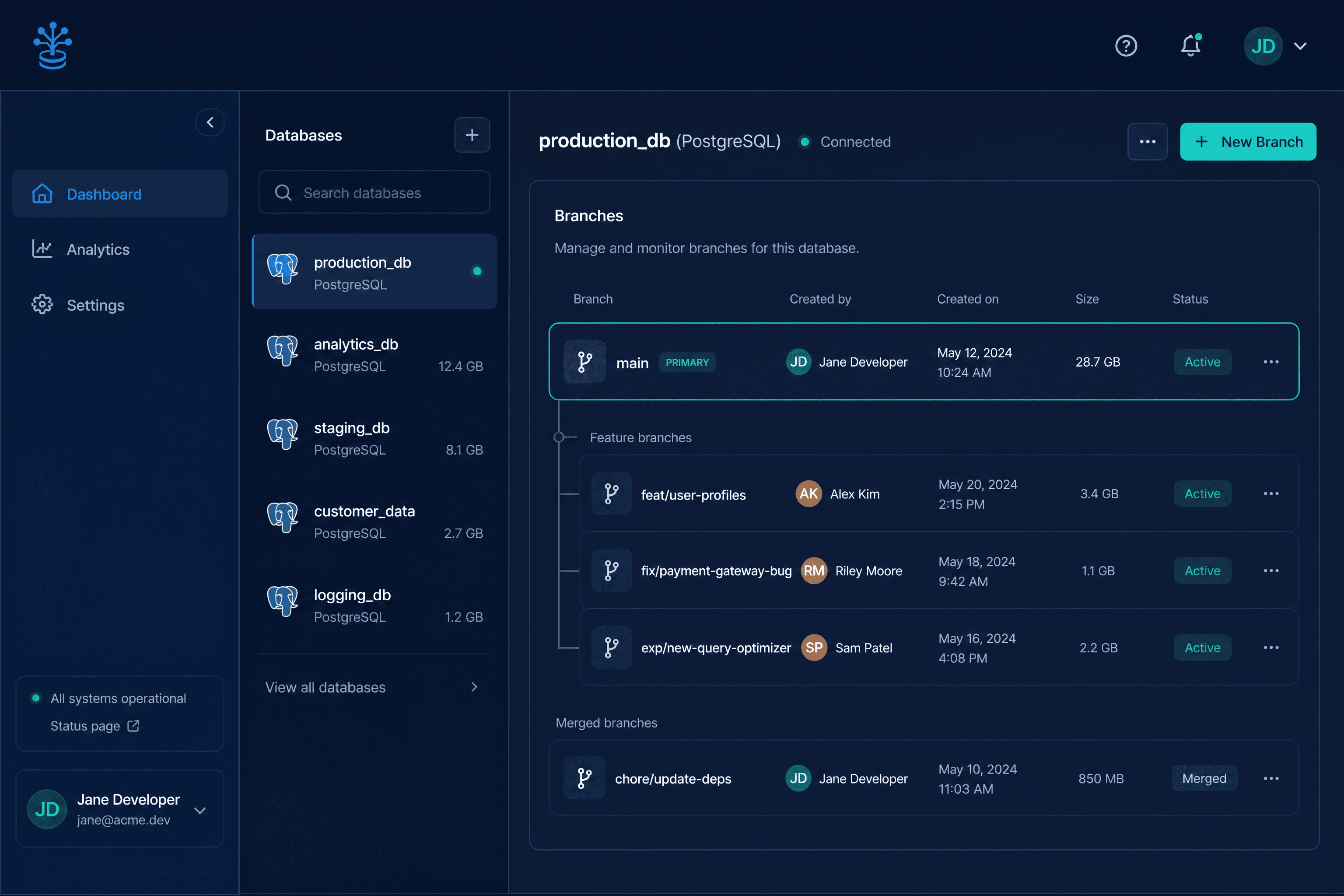Click the Active status of main branch

[1202, 362]
